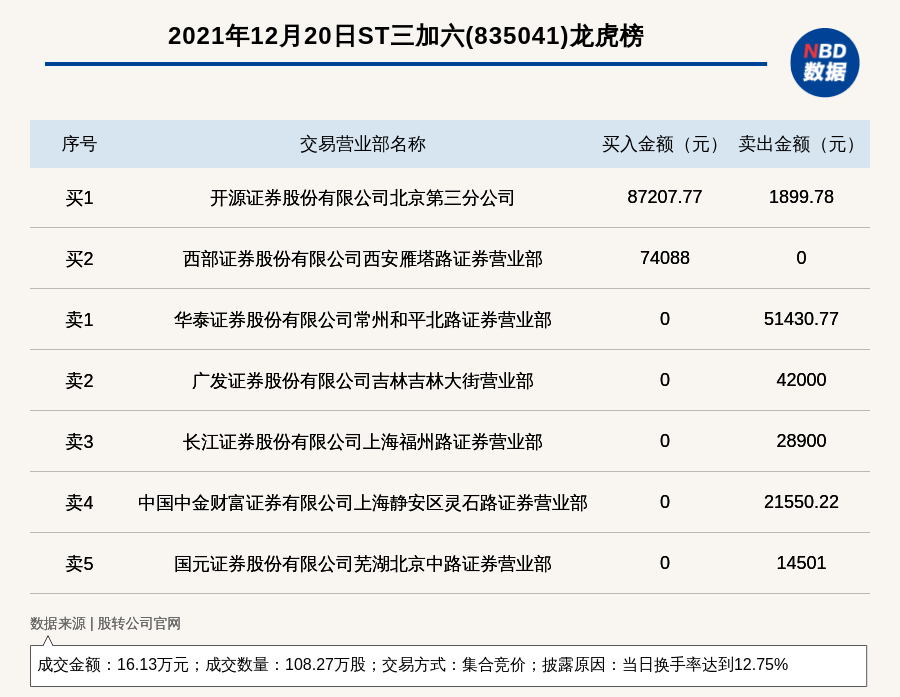Image resolution: width=900 pixels, height=697 pixels.
Task: Click the NBD数据 logo icon
Action: pyautogui.click(x=824, y=62)
